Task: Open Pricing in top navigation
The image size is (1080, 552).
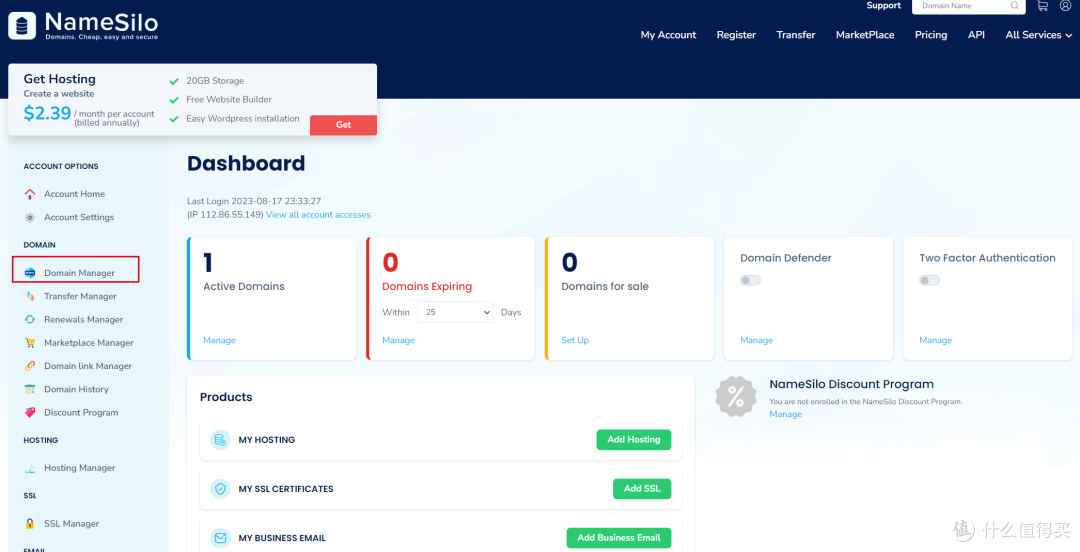Action: [x=931, y=34]
